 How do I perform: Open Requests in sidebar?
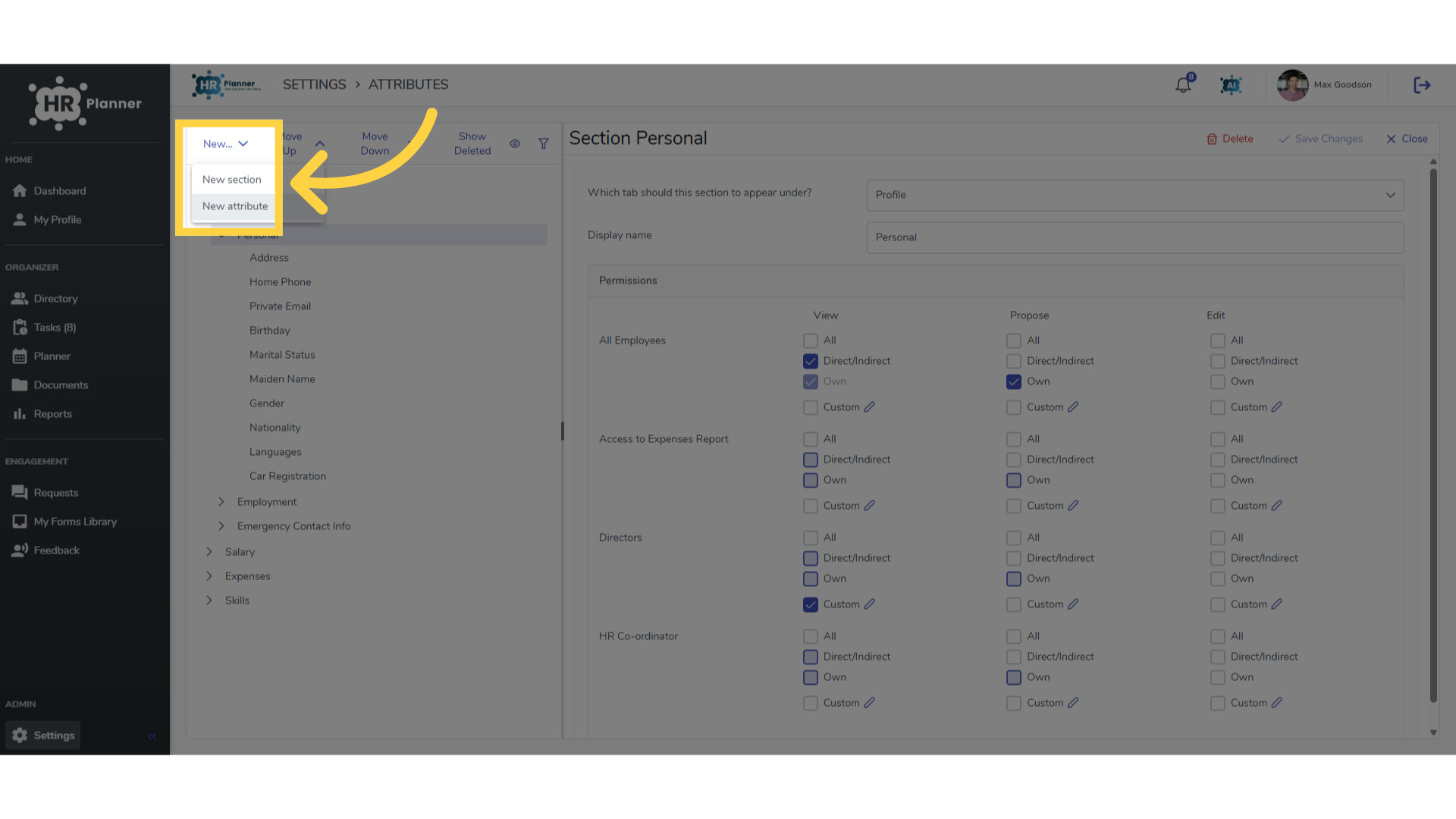tap(45, 493)
